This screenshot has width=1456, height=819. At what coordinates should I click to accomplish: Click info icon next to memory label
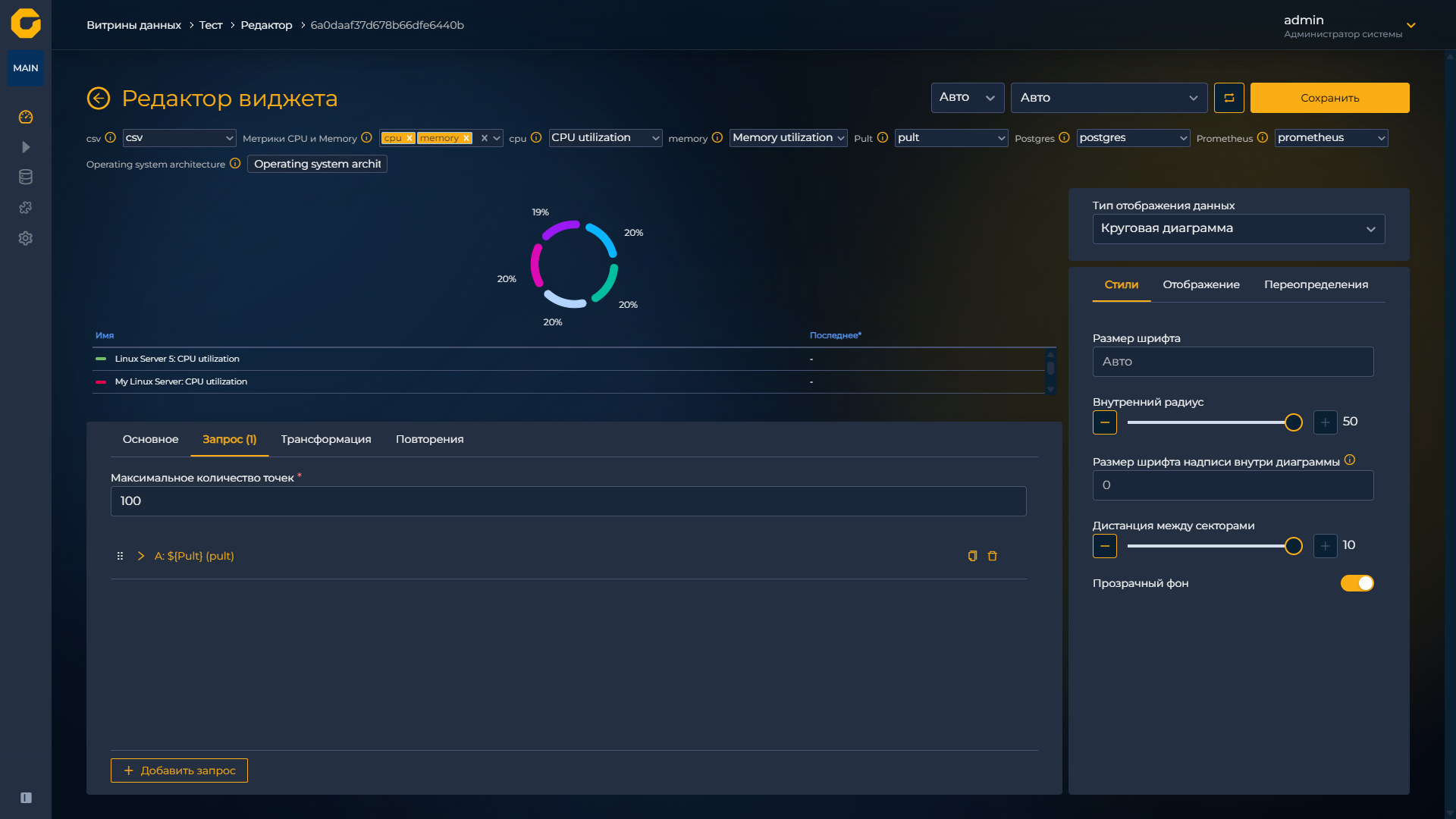(x=717, y=137)
